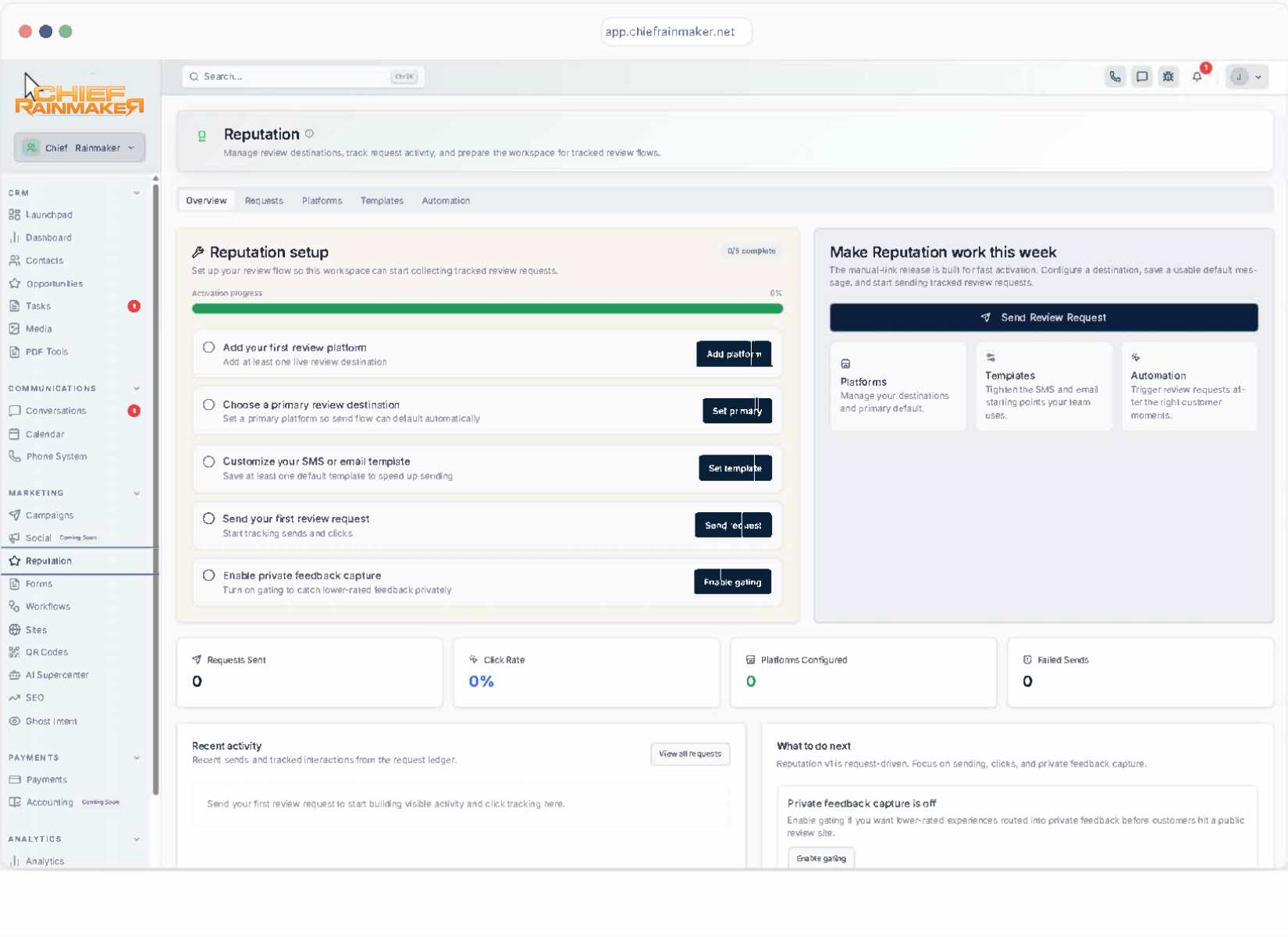Screen dimensions: 1288x937
Task: Click the Set primary button
Action: 737,411
